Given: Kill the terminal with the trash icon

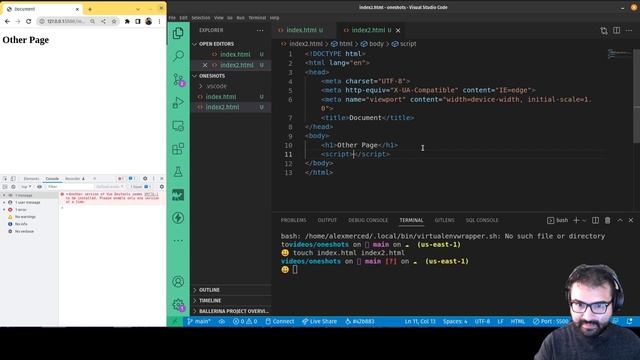Looking at the screenshot, I should (607, 220).
